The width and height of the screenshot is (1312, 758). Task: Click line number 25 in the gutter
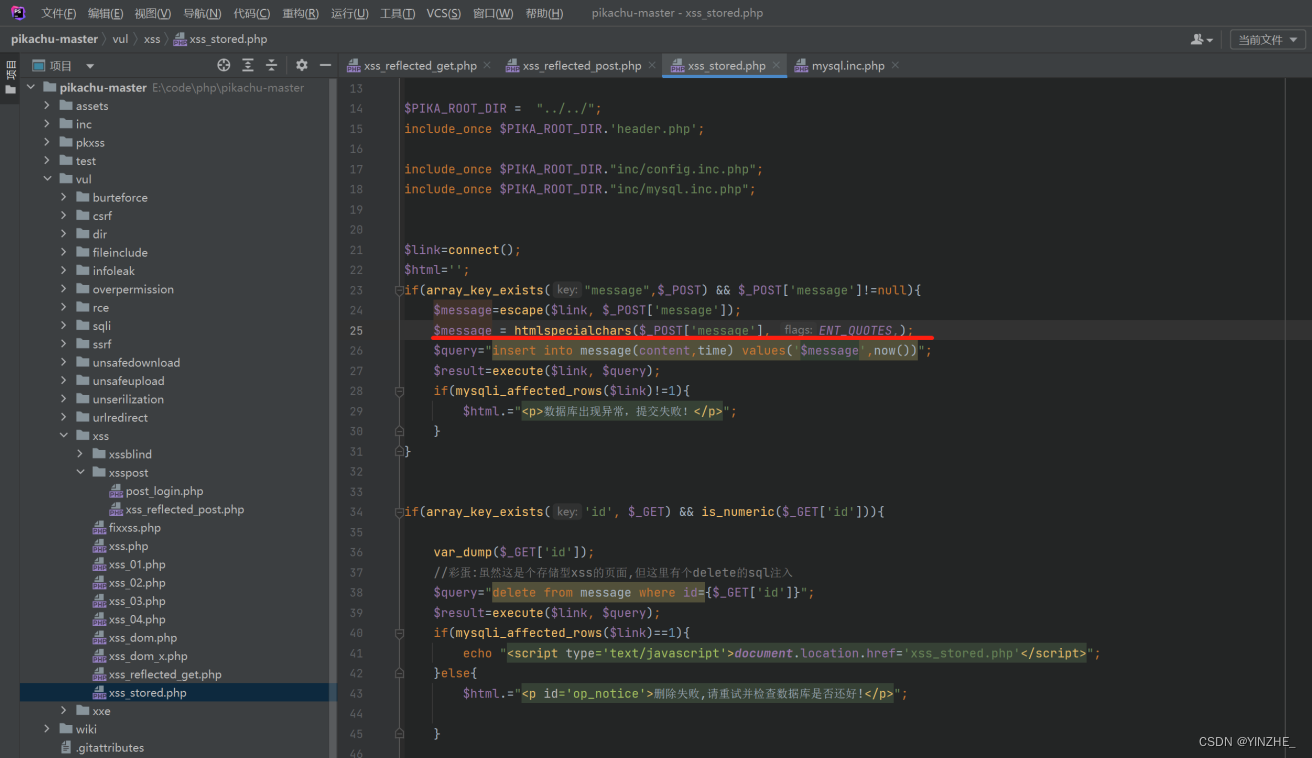[x=356, y=331]
